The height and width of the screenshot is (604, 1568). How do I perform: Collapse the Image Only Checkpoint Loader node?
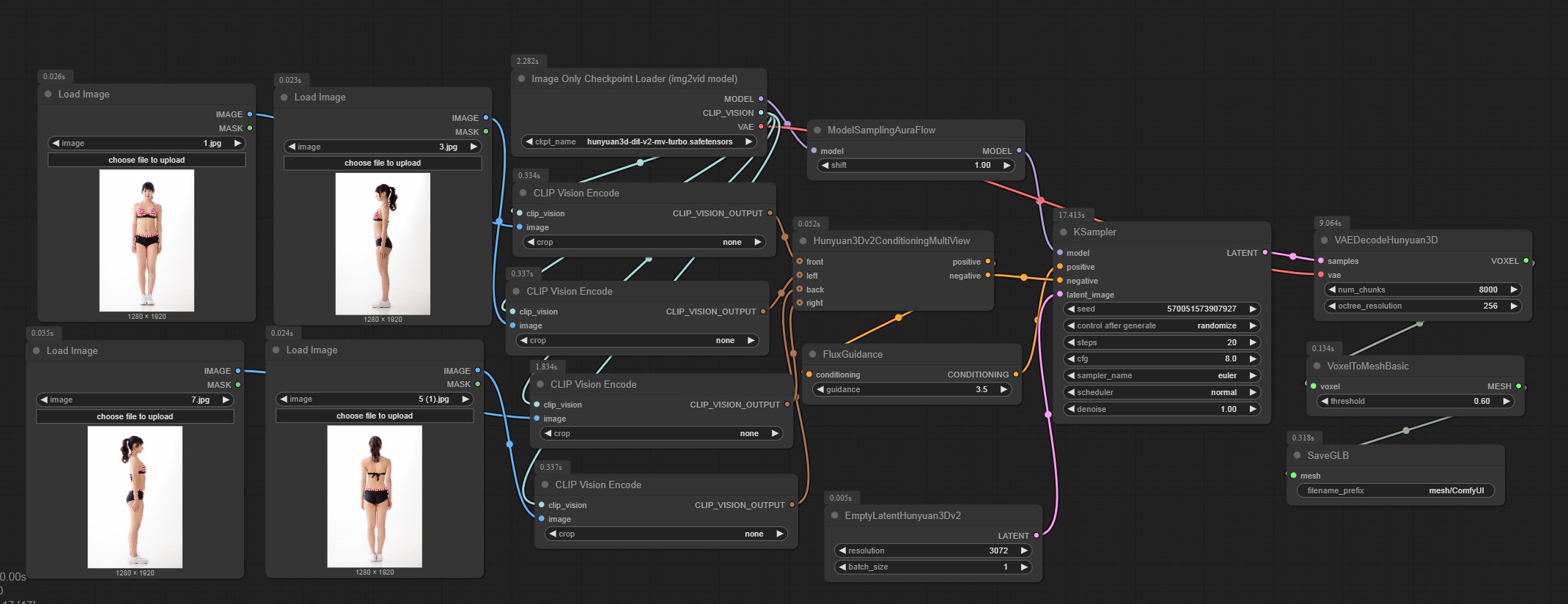click(521, 79)
